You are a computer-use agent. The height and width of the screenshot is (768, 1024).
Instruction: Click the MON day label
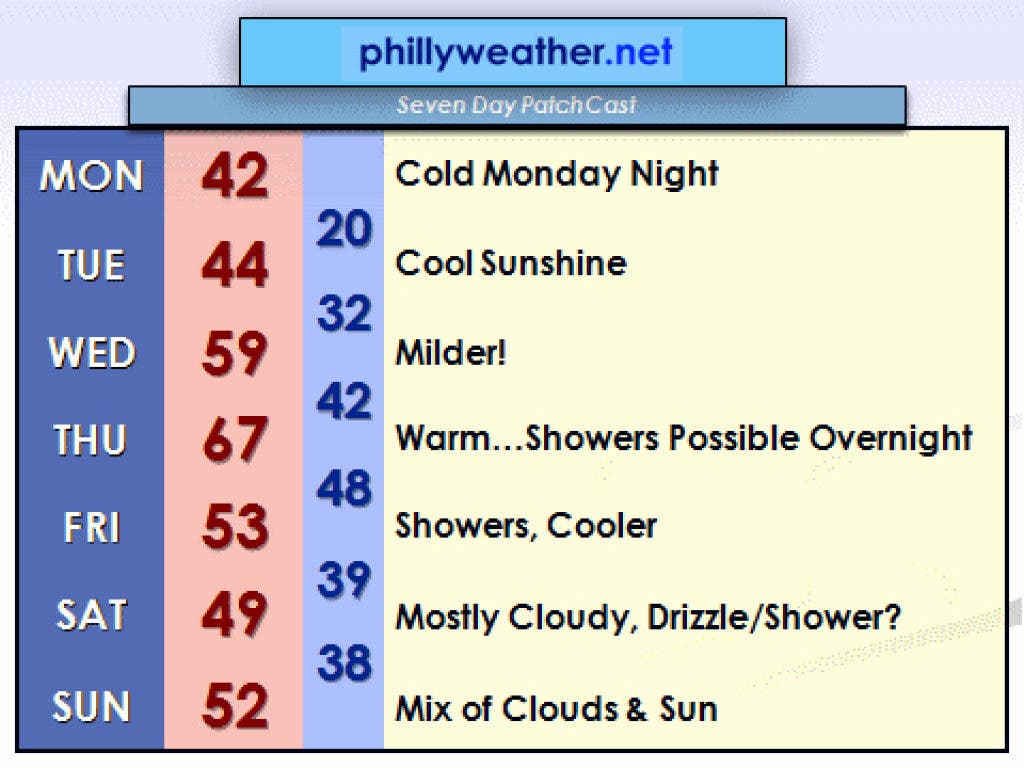coord(91,175)
